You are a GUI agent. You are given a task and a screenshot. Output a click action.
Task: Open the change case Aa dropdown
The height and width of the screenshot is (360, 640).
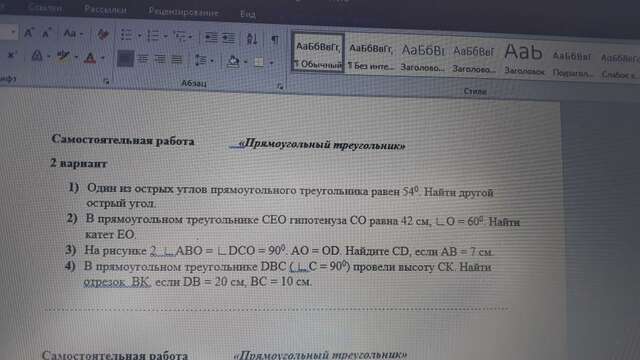point(73,33)
